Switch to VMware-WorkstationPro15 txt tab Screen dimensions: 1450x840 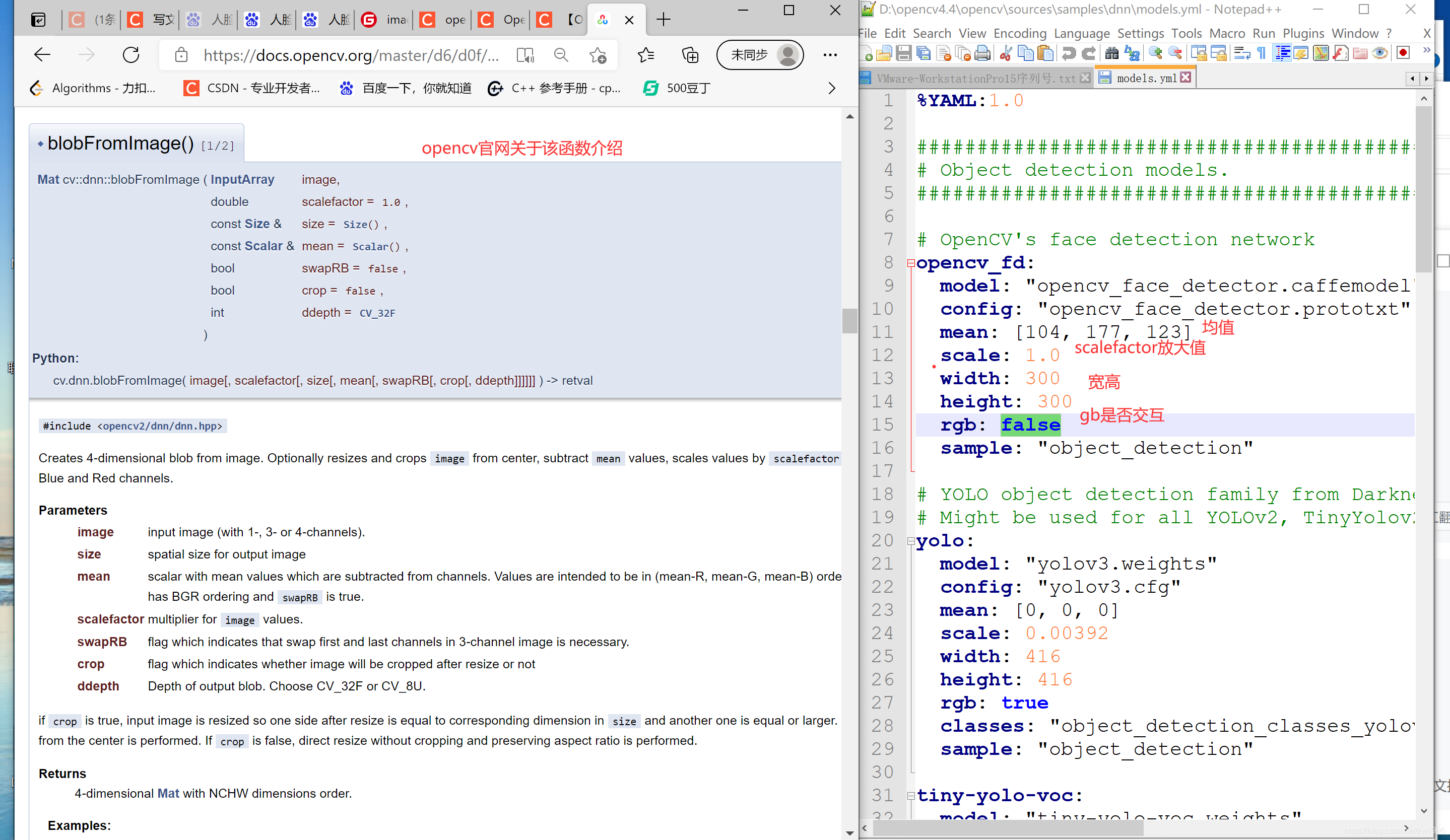[x=975, y=78]
